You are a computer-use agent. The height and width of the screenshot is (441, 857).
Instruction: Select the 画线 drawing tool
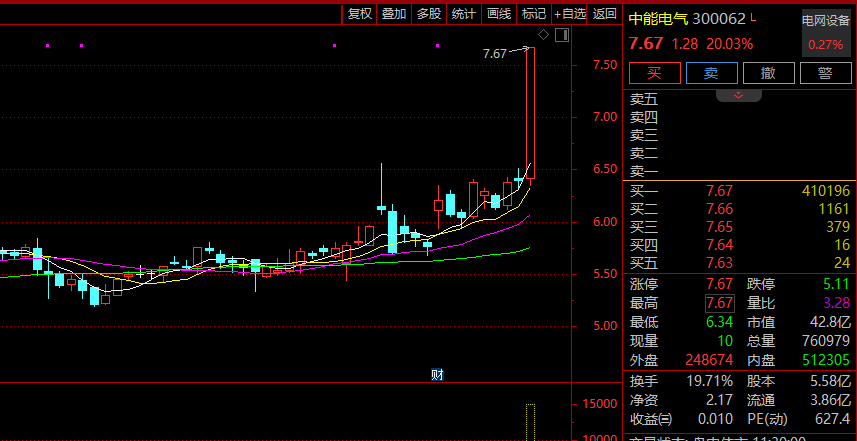[499, 13]
